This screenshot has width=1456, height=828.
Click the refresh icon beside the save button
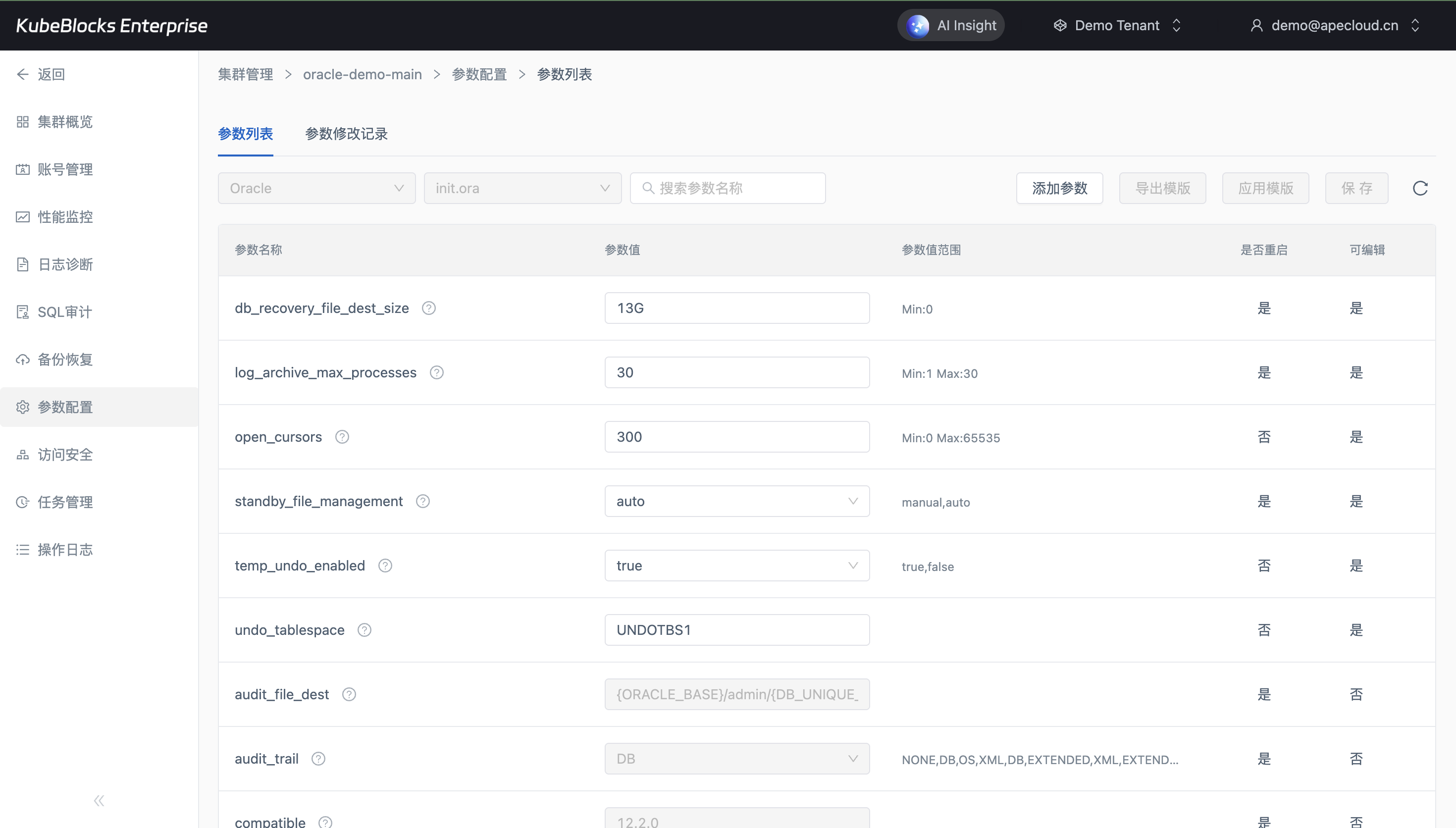click(1420, 188)
